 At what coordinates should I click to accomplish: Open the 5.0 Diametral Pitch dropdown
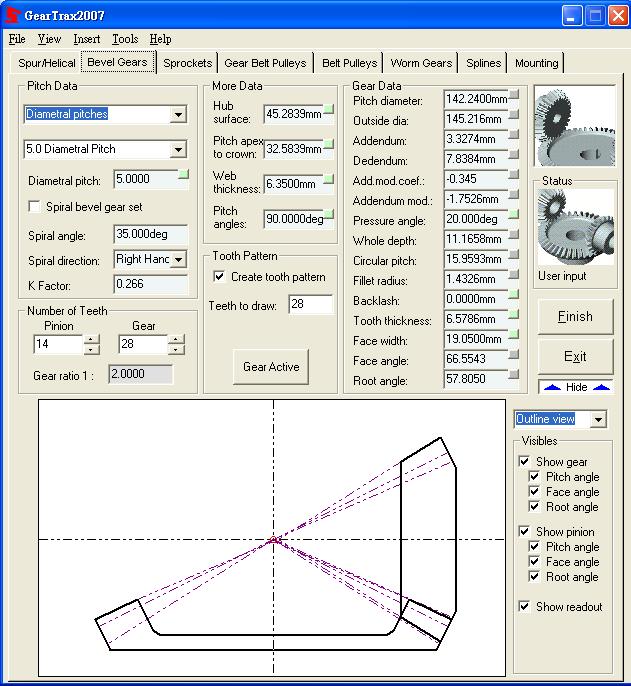coord(178,150)
